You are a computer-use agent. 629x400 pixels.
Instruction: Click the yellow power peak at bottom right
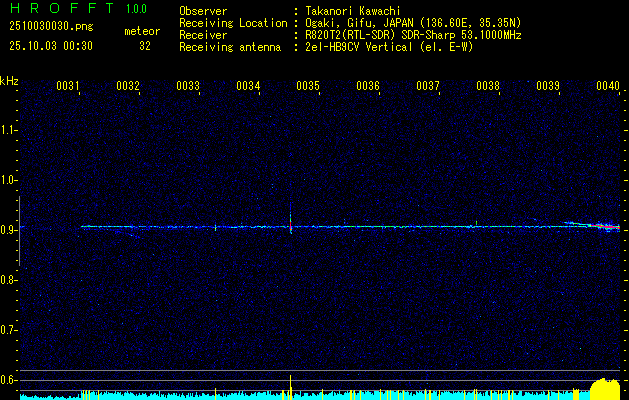tap(605, 389)
